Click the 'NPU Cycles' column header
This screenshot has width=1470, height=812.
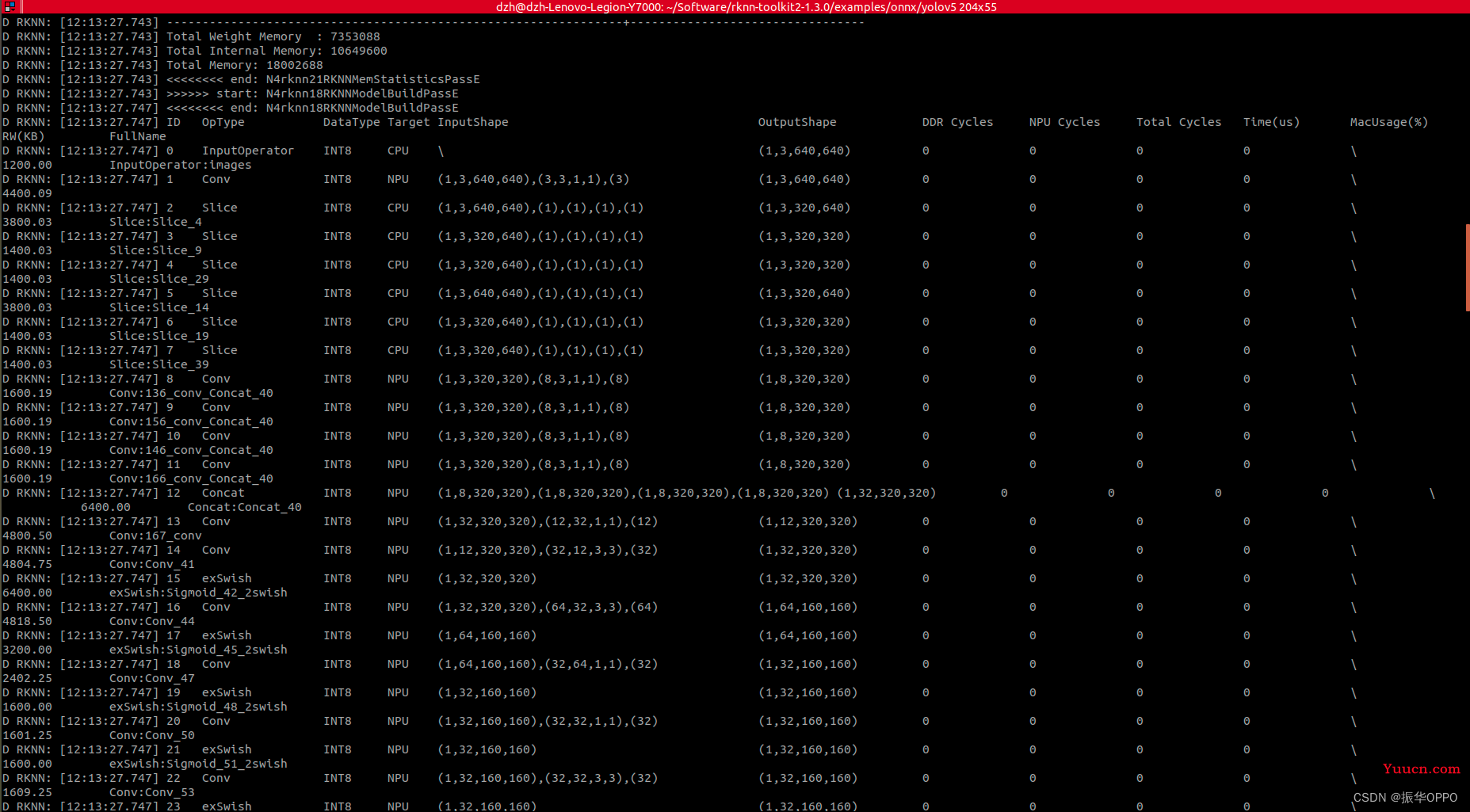click(x=1064, y=122)
